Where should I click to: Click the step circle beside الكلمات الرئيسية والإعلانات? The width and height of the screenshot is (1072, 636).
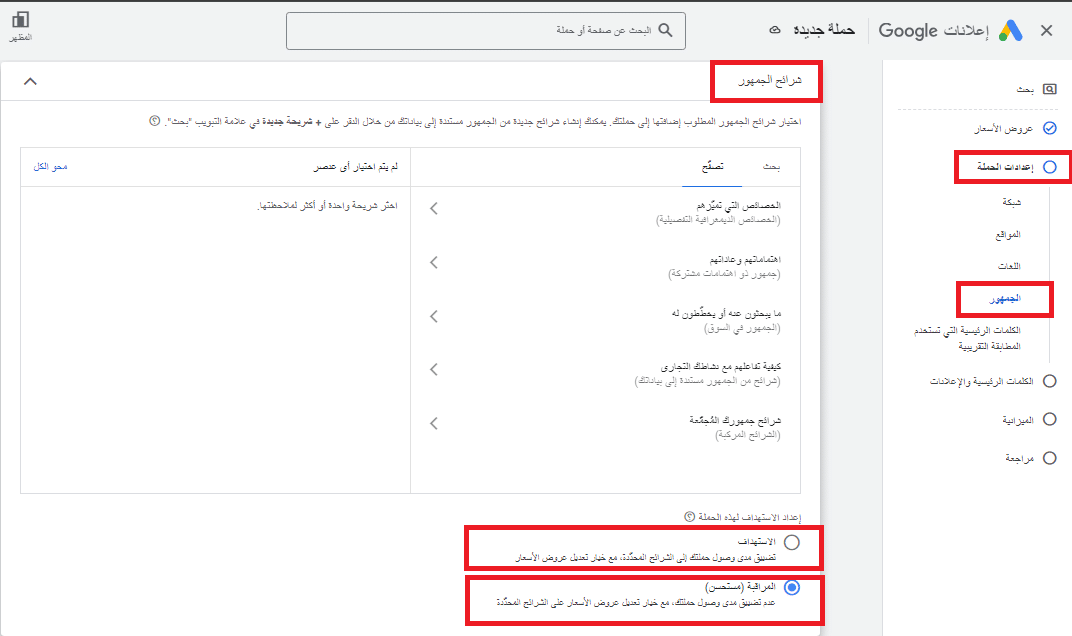(x=1049, y=381)
